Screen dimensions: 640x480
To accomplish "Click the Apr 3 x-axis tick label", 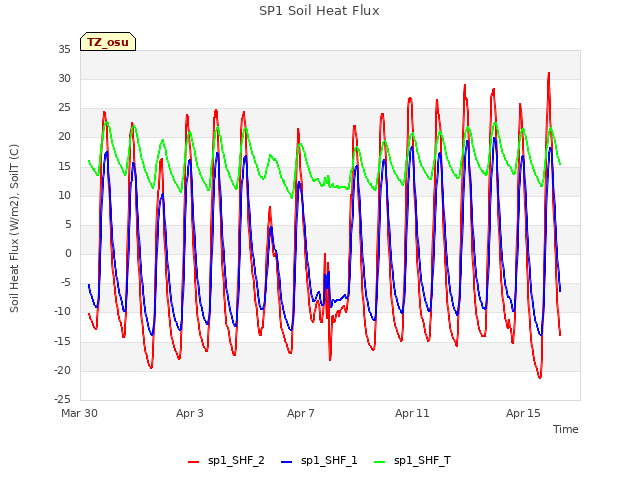I will click(x=190, y=413).
